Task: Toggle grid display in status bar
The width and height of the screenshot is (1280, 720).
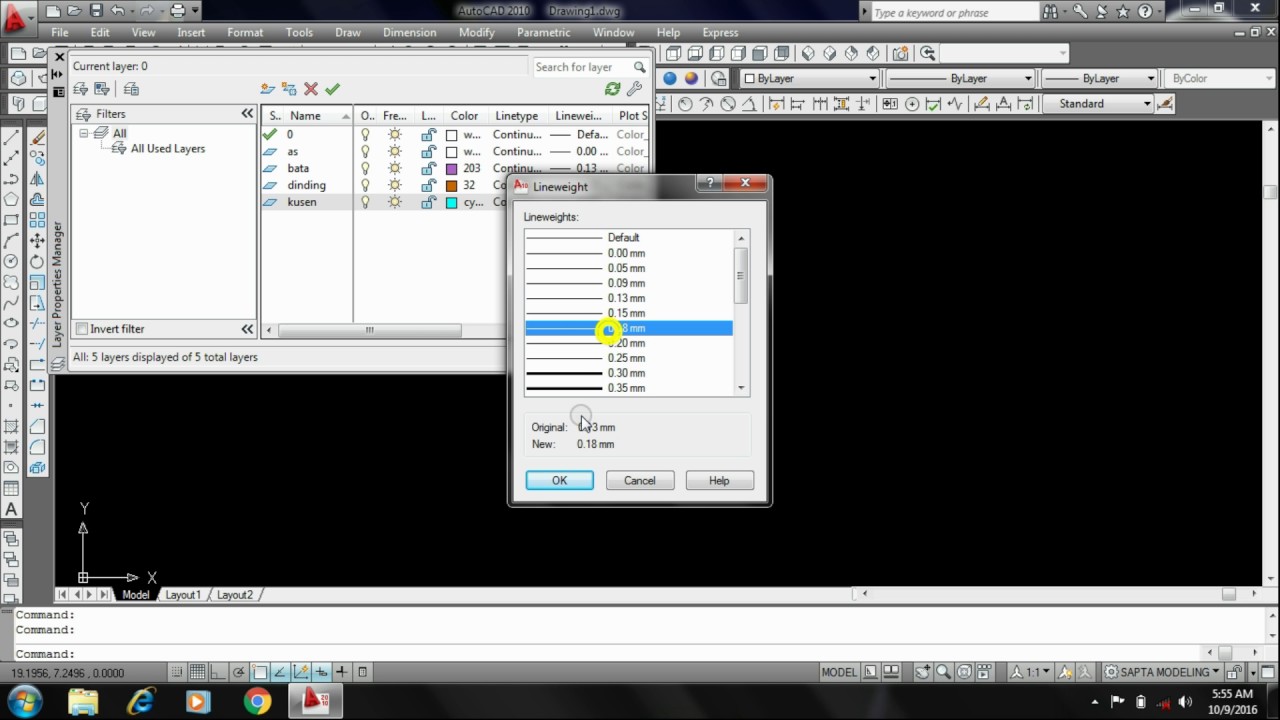Action: tap(198, 672)
